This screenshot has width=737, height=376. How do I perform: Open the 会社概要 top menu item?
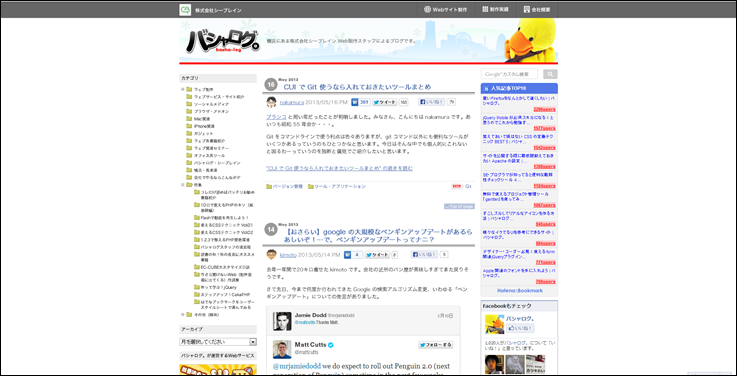[536, 9]
